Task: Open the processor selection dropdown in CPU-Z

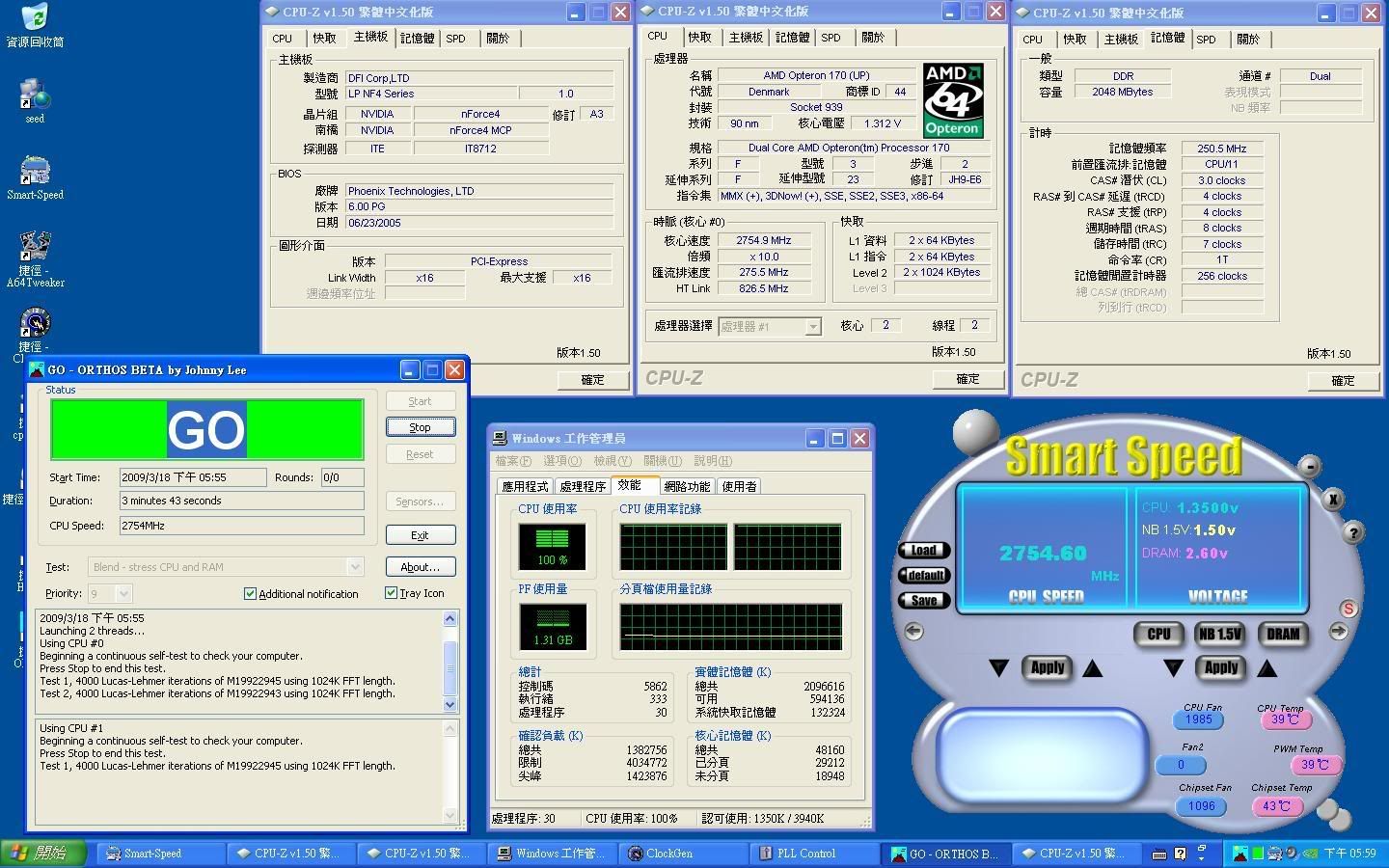Action: click(x=812, y=327)
